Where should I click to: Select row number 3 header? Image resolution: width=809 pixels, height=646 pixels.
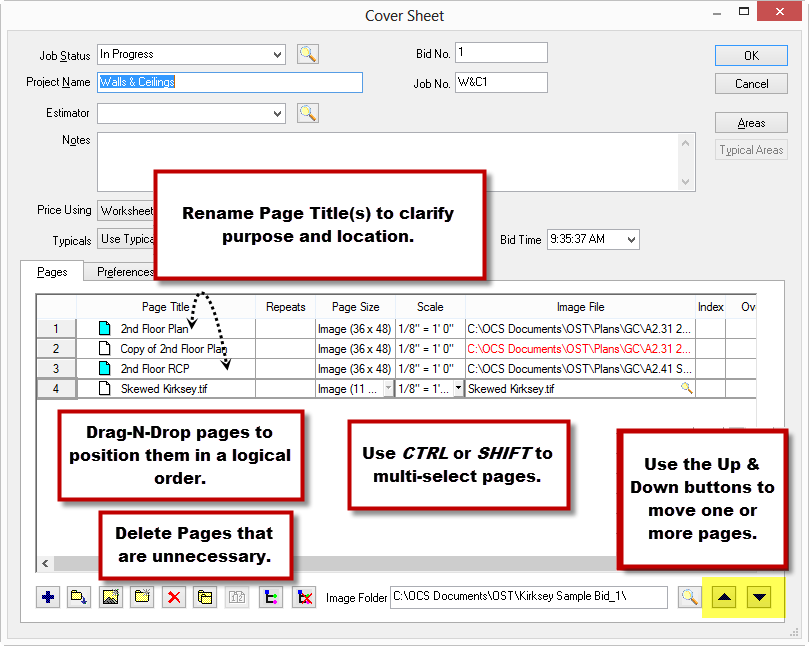(x=56, y=369)
